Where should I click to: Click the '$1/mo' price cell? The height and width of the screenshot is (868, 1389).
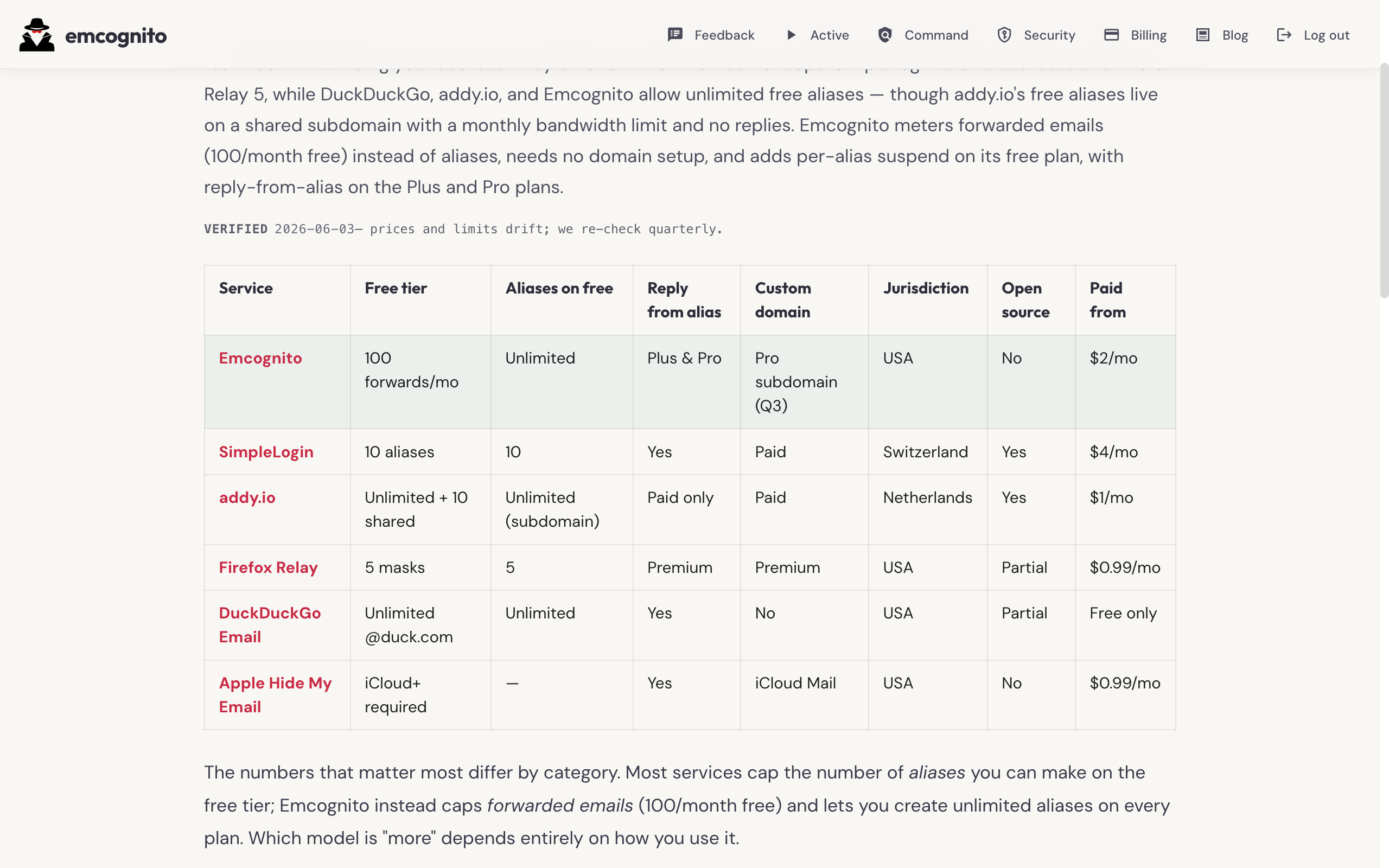[x=1125, y=510]
